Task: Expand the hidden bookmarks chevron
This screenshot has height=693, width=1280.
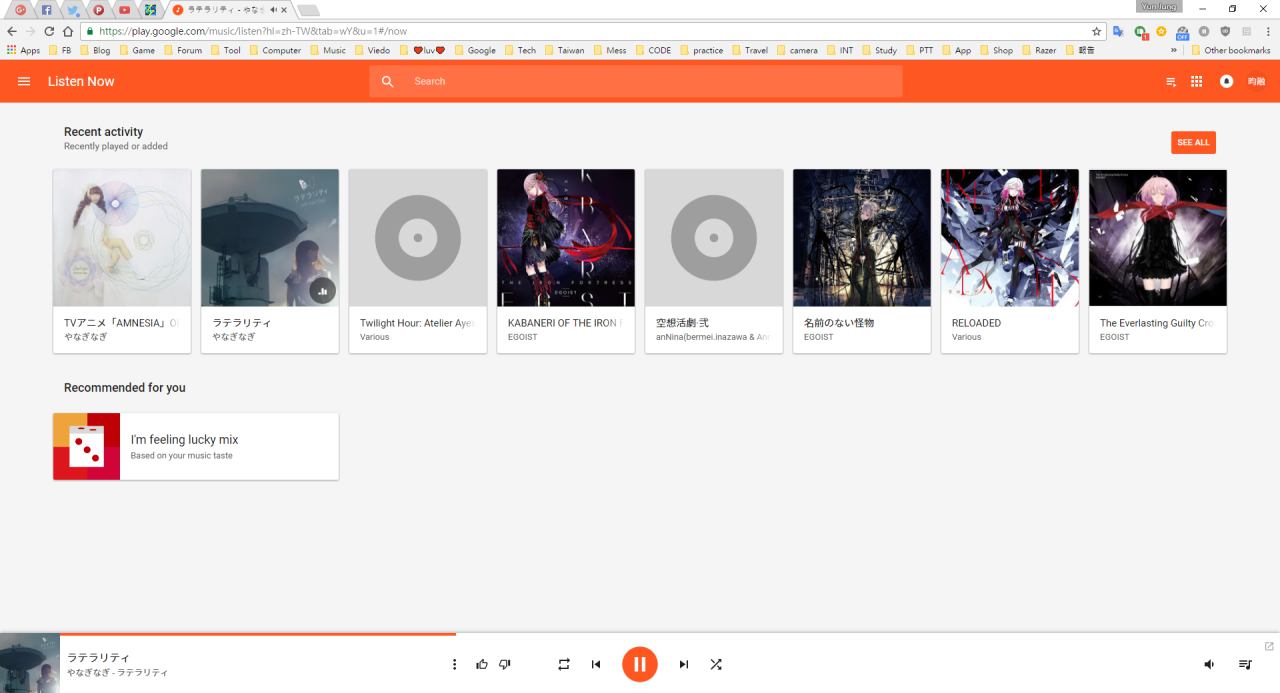Action: tap(1174, 50)
